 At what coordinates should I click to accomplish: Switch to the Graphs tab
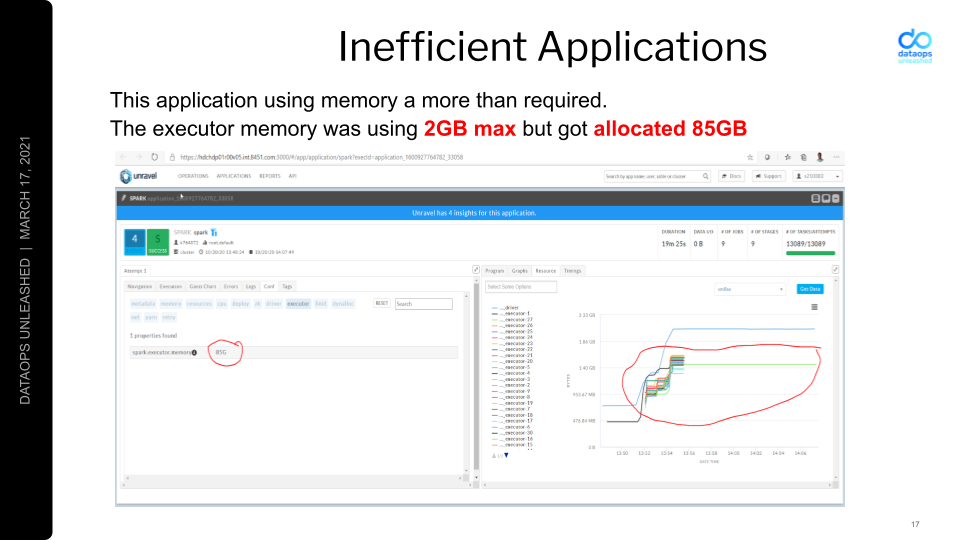[x=520, y=271]
